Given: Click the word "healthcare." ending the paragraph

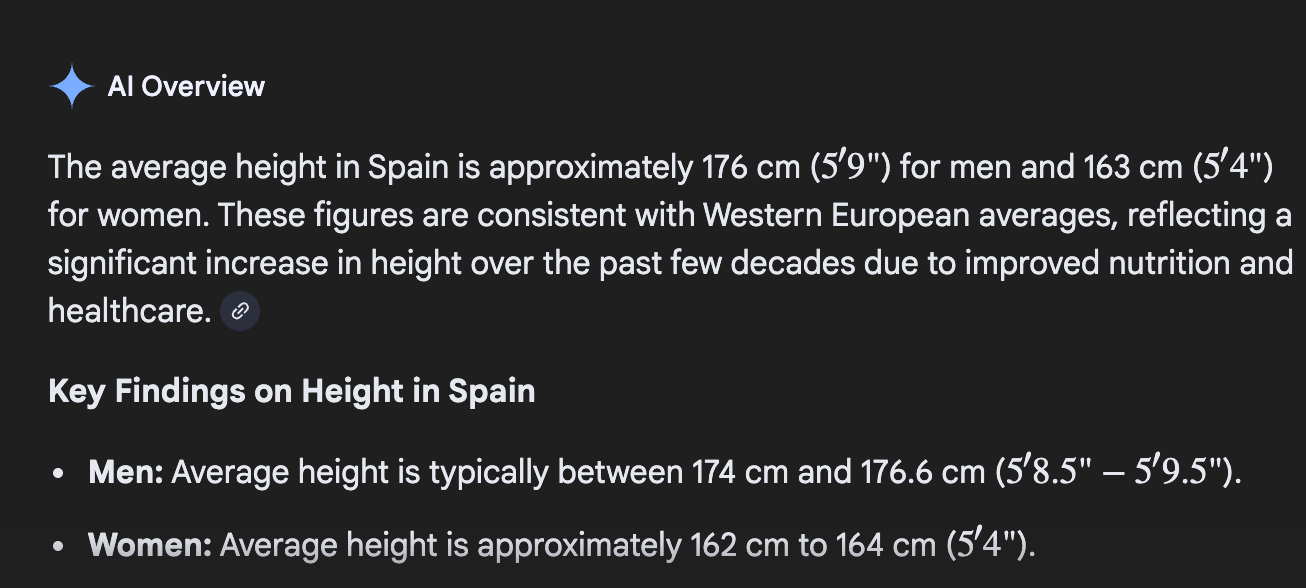Looking at the screenshot, I should [129, 311].
